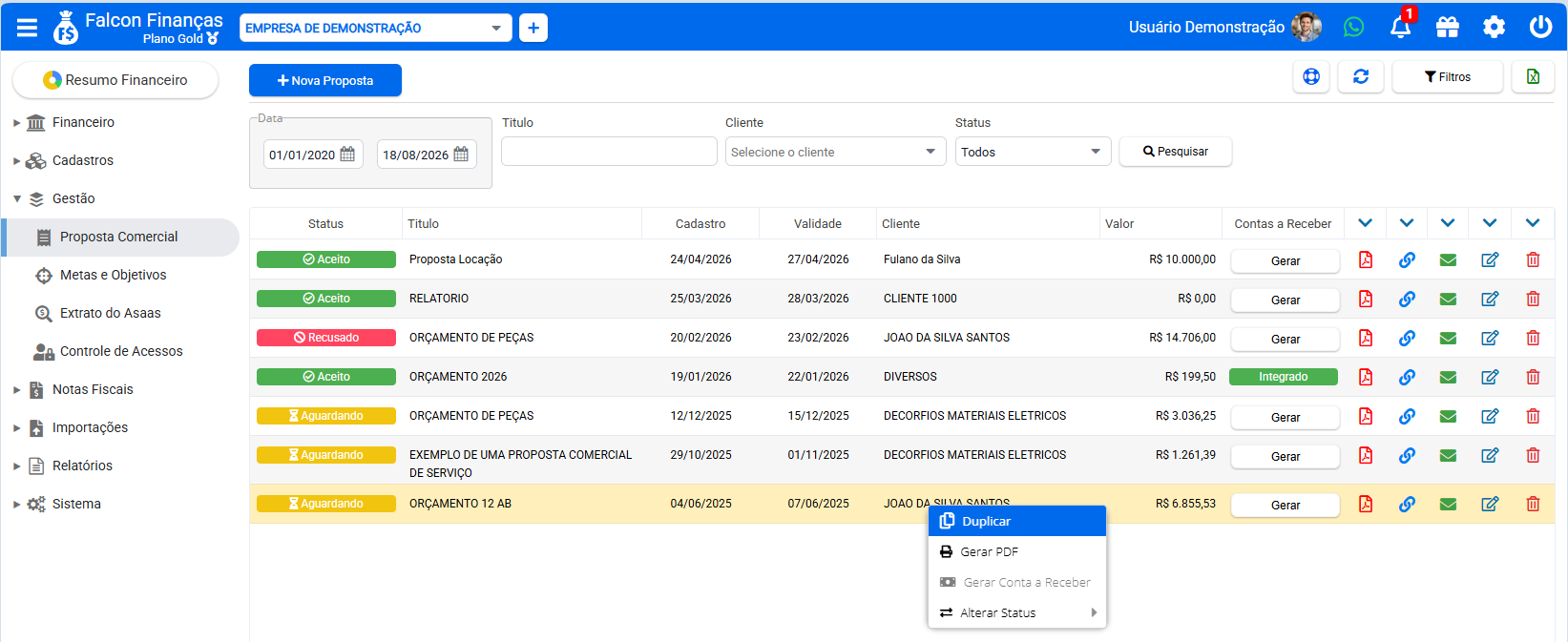1568x642 pixels.
Task: Open the company selector dropdown
Action: point(375,29)
